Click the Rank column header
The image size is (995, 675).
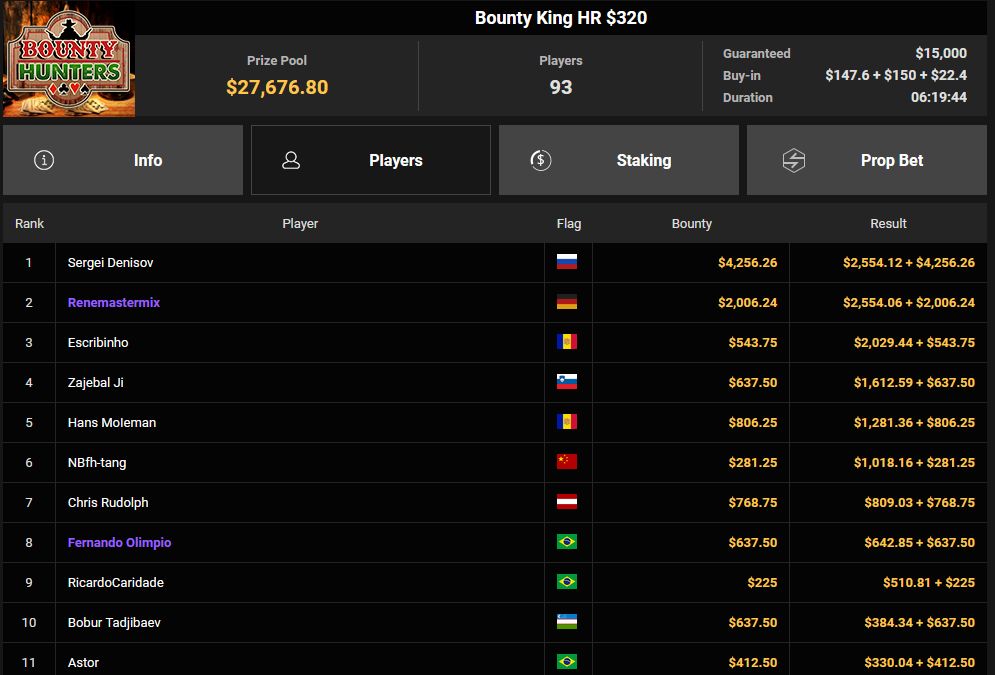coord(30,223)
